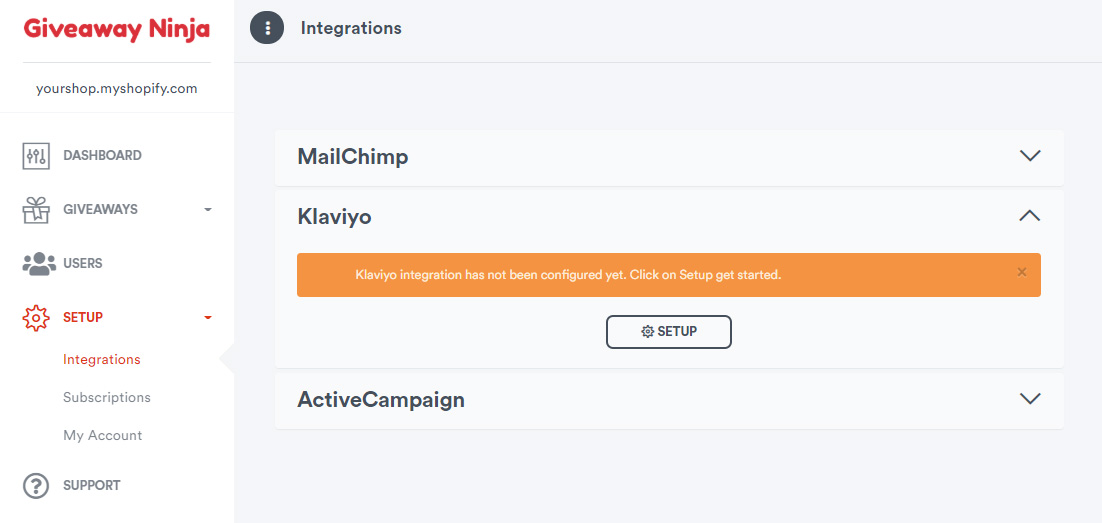Collapse the Klaviyo section chevron
Image resolution: width=1102 pixels, height=523 pixels.
(1030, 216)
